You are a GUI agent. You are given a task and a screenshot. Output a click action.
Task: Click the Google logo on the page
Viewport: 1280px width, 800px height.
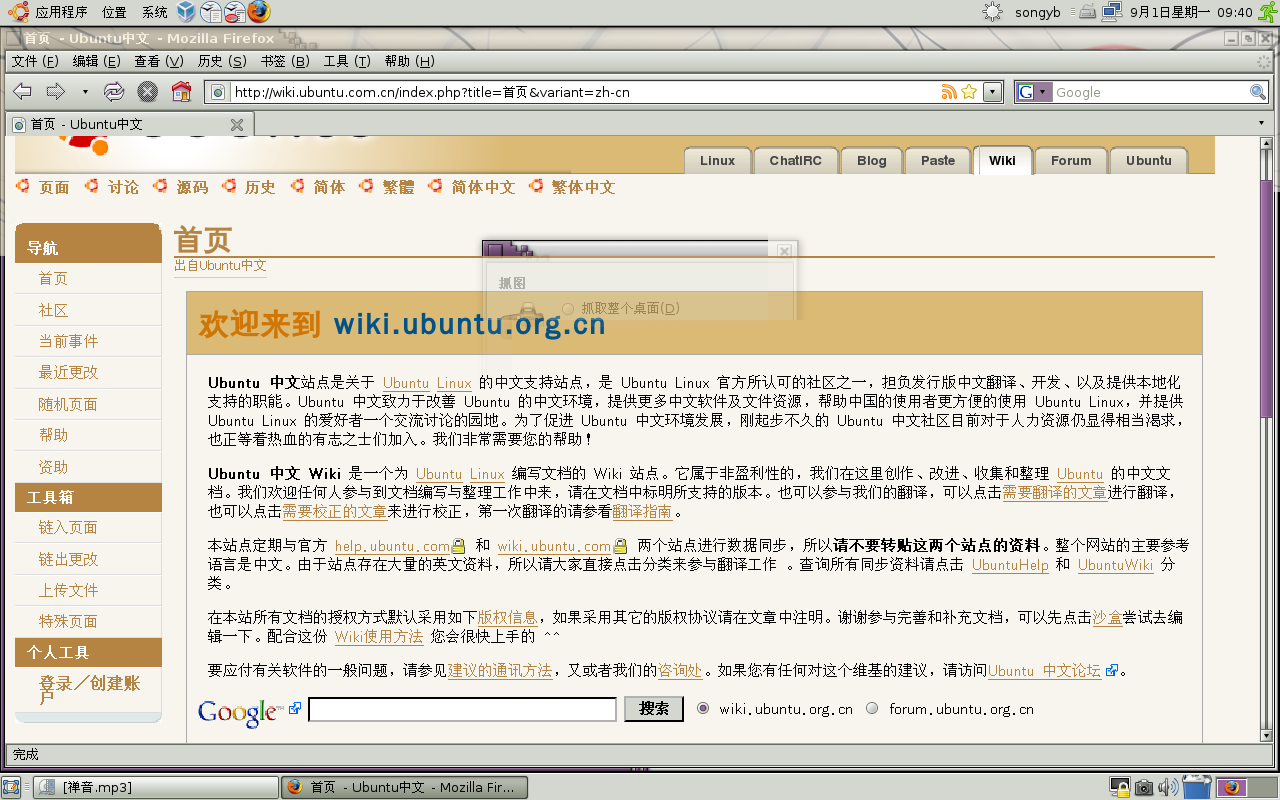tap(240, 712)
